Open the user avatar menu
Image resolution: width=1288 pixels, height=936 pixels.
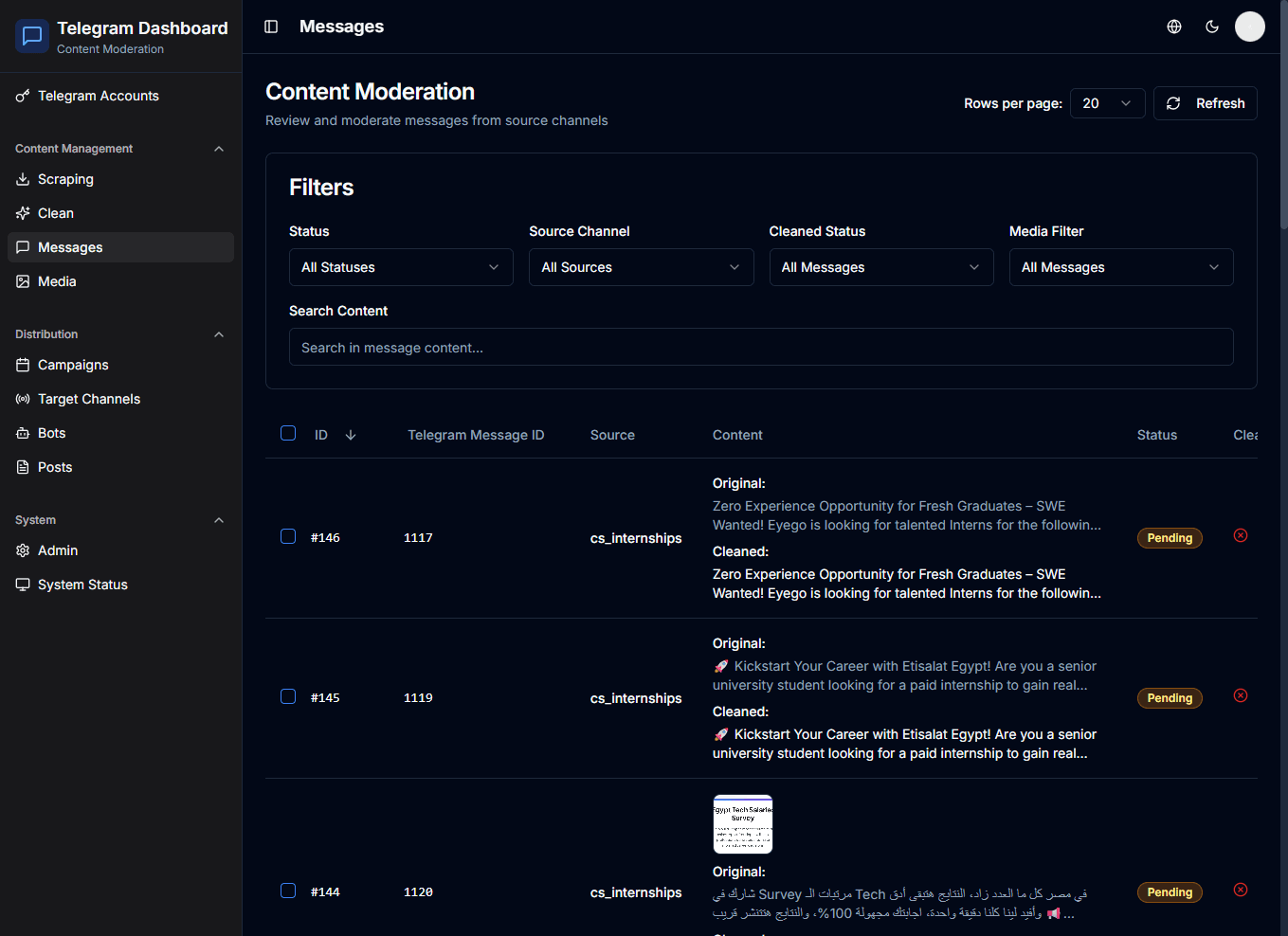[x=1250, y=27]
